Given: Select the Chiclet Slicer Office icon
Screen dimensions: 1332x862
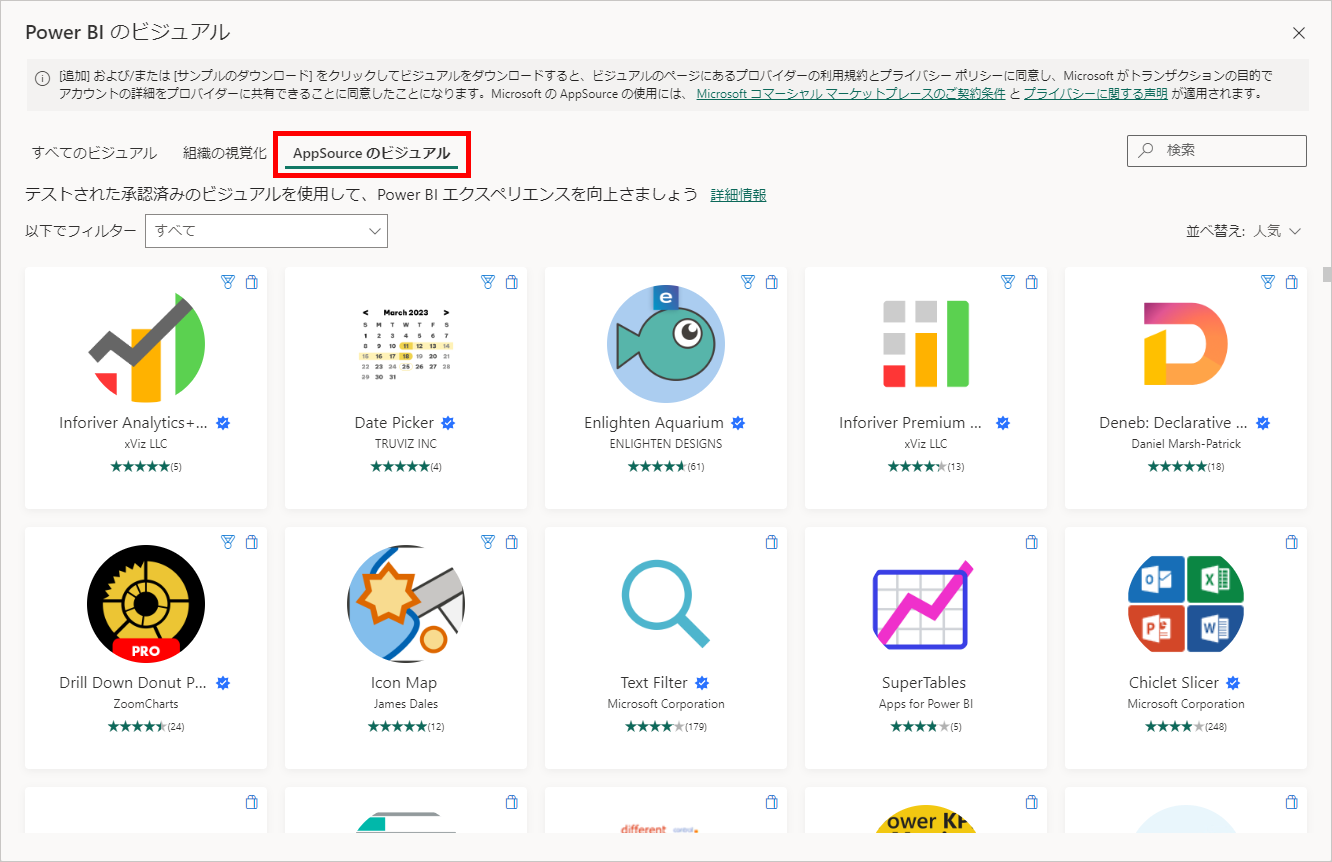Looking at the screenshot, I should click(1186, 604).
